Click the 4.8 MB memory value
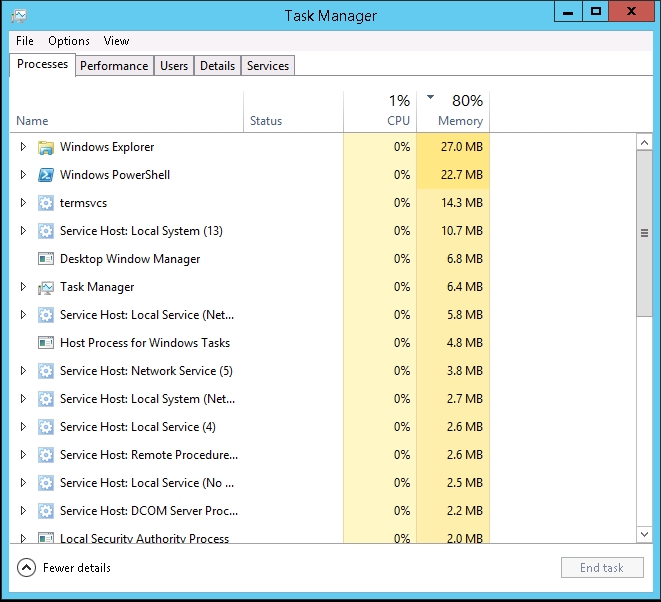This screenshot has width=661, height=602. click(465, 343)
